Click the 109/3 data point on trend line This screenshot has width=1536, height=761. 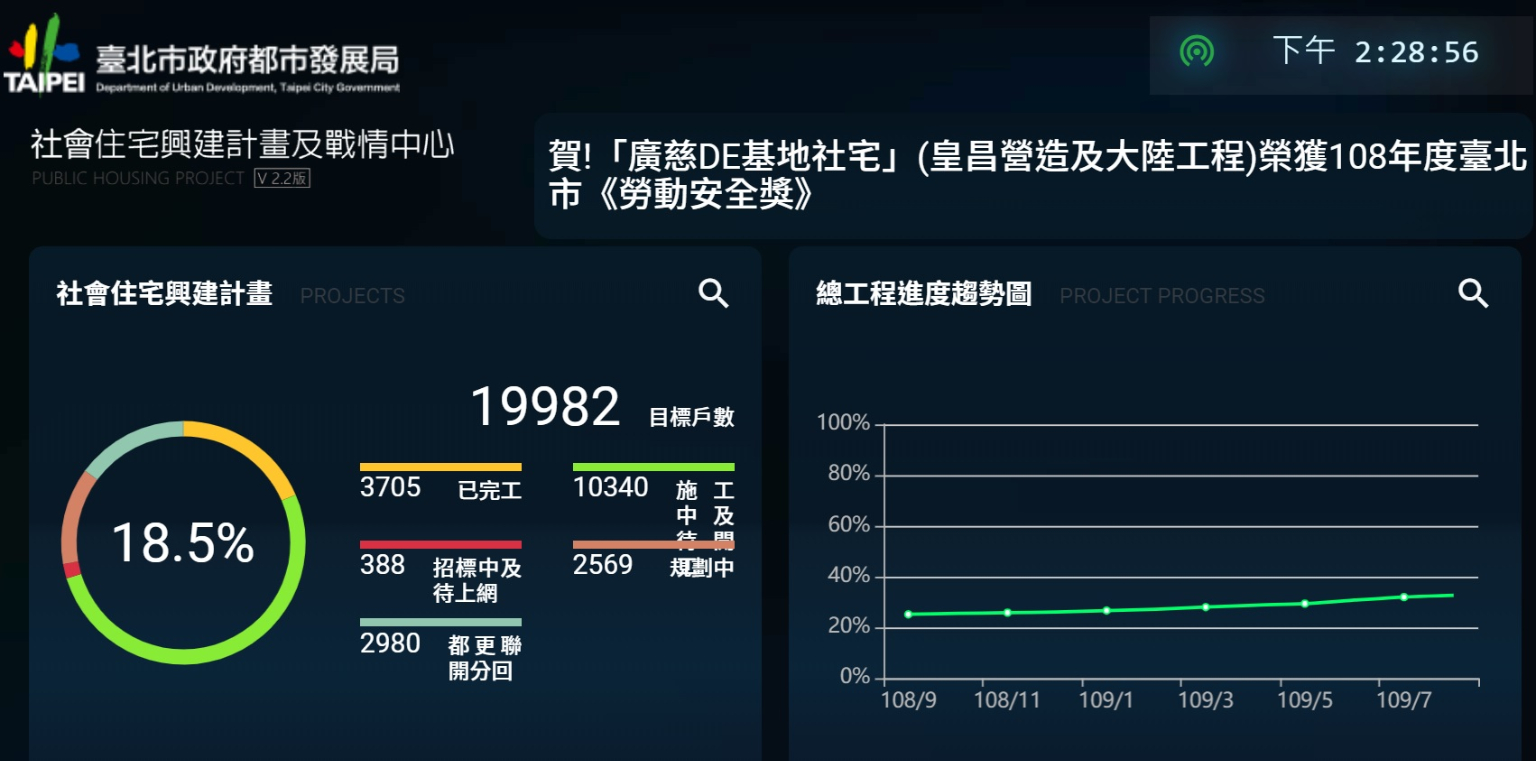tap(1205, 607)
